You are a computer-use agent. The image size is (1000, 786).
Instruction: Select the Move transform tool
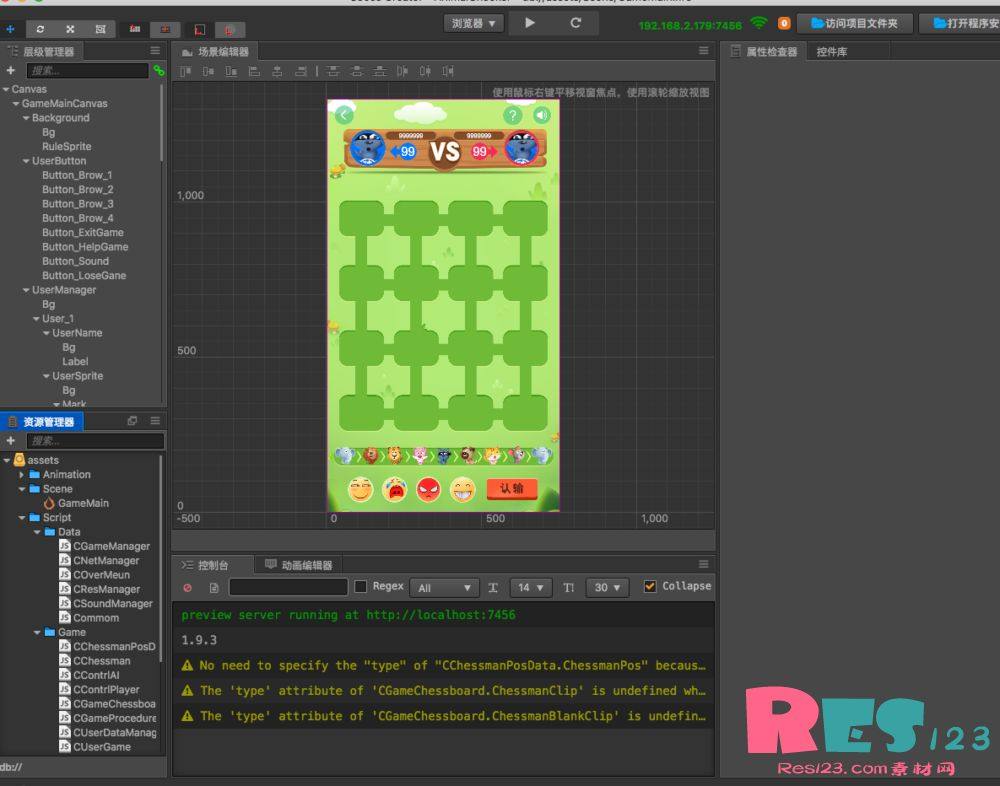10,29
